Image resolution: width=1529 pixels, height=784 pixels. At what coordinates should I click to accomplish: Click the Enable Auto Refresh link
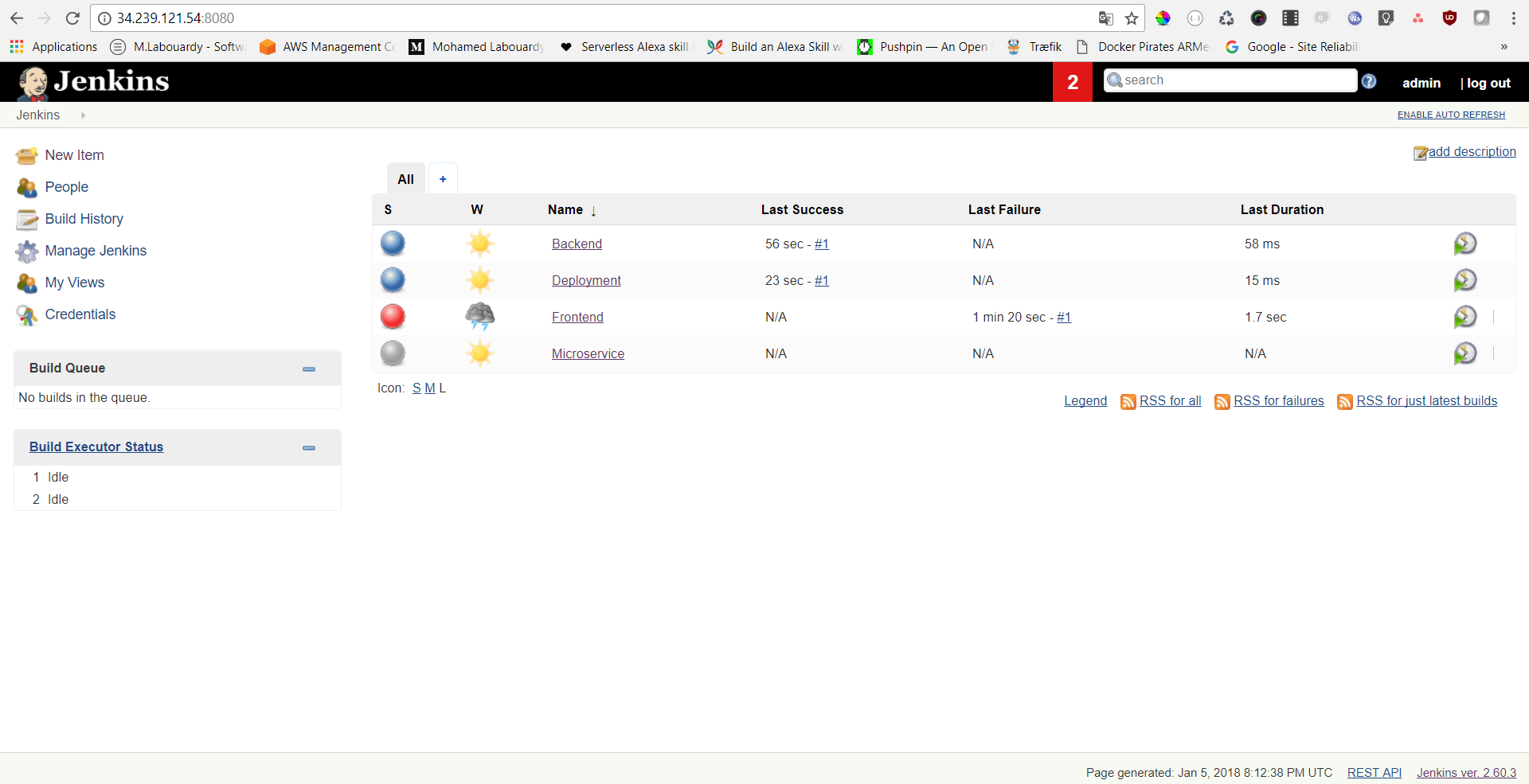(x=1451, y=115)
